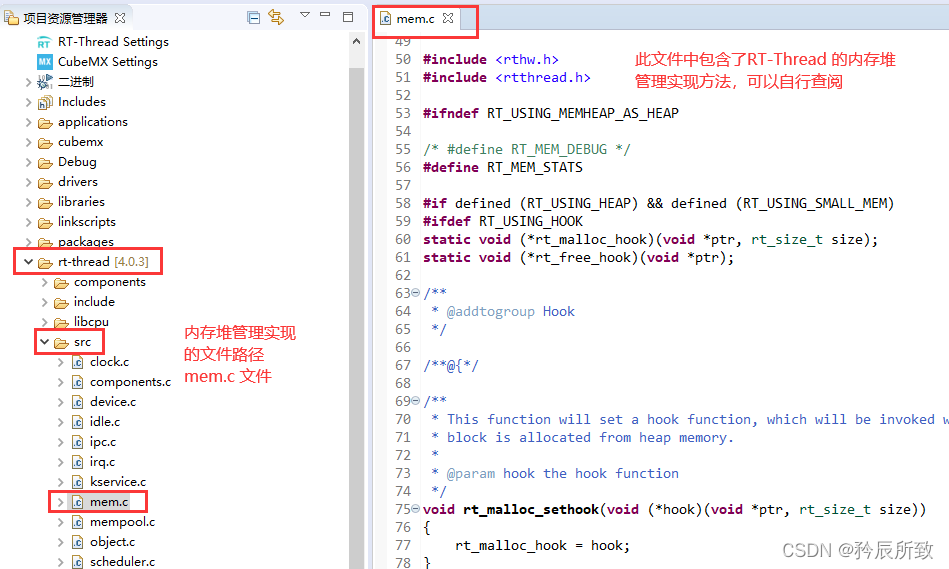Expand the 二进制 node
This screenshot has height=569, width=949.
pos(28,82)
